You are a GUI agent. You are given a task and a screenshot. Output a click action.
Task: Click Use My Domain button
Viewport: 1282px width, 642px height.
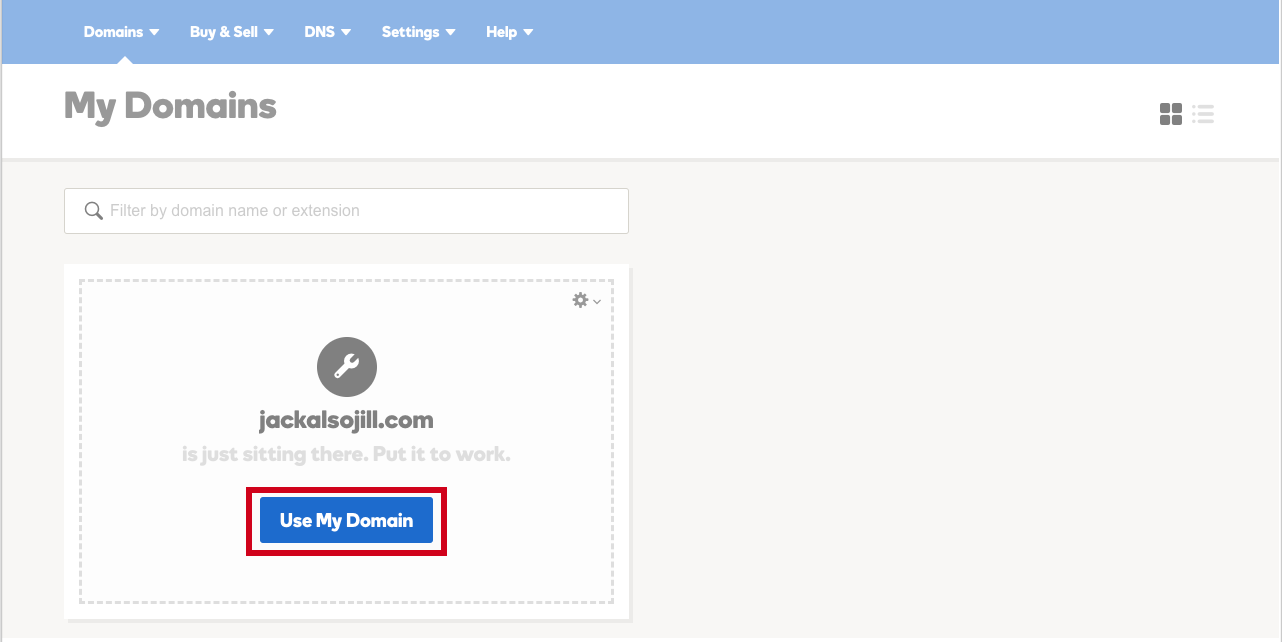[346, 520]
